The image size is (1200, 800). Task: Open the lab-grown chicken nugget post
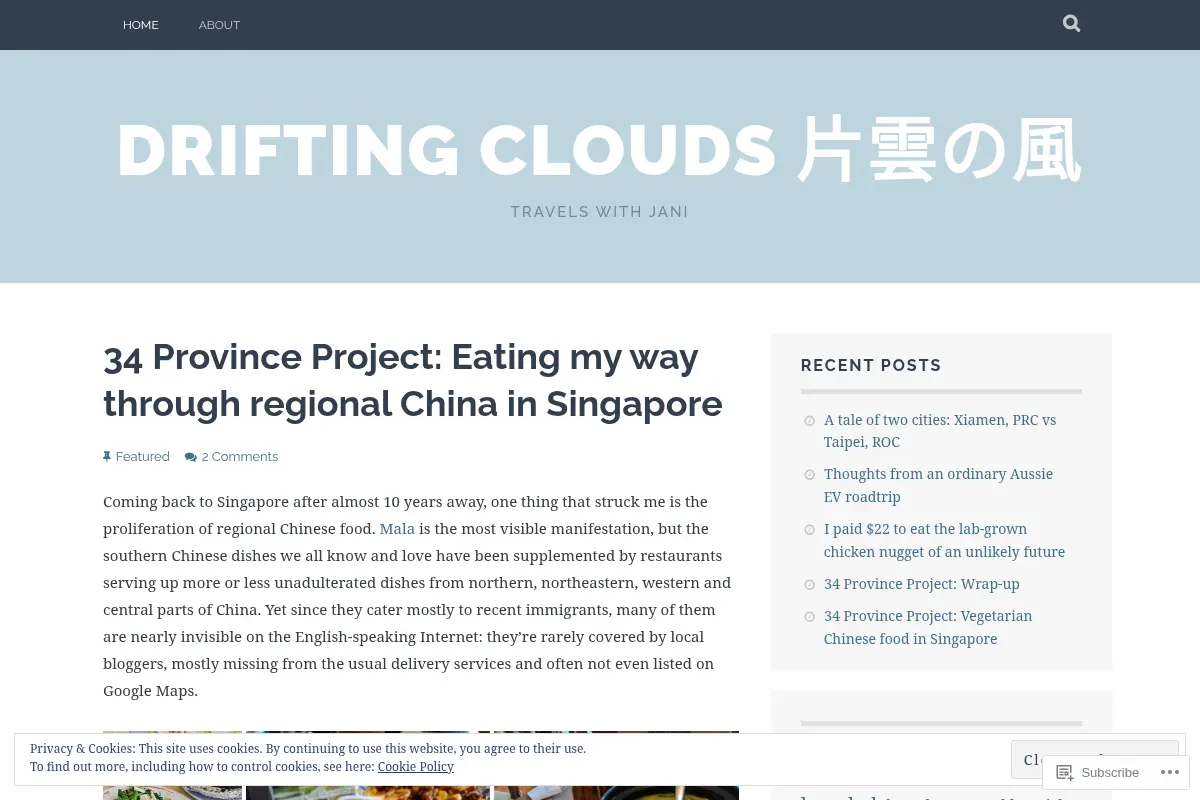coord(944,540)
